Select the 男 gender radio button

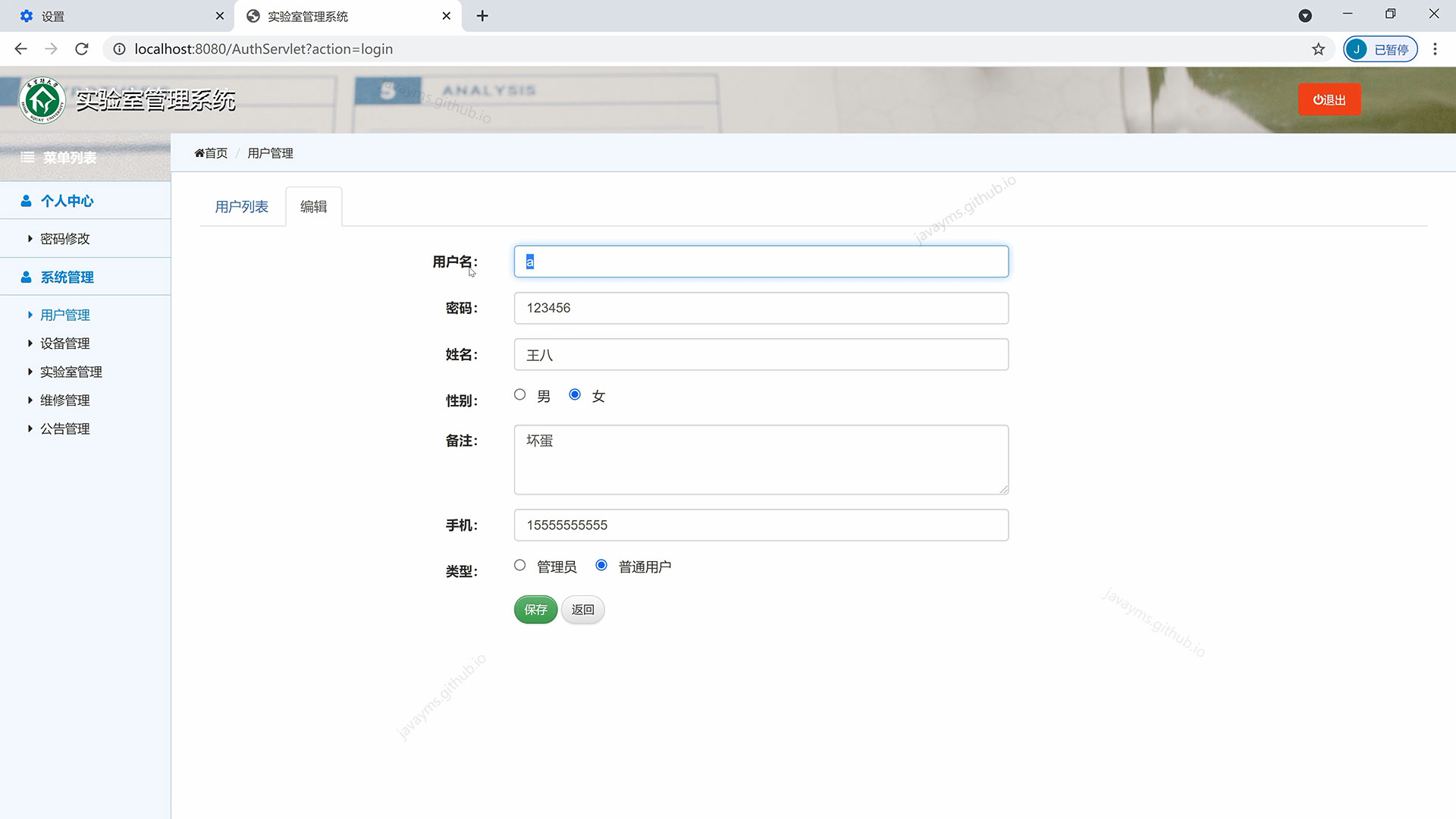(x=519, y=394)
